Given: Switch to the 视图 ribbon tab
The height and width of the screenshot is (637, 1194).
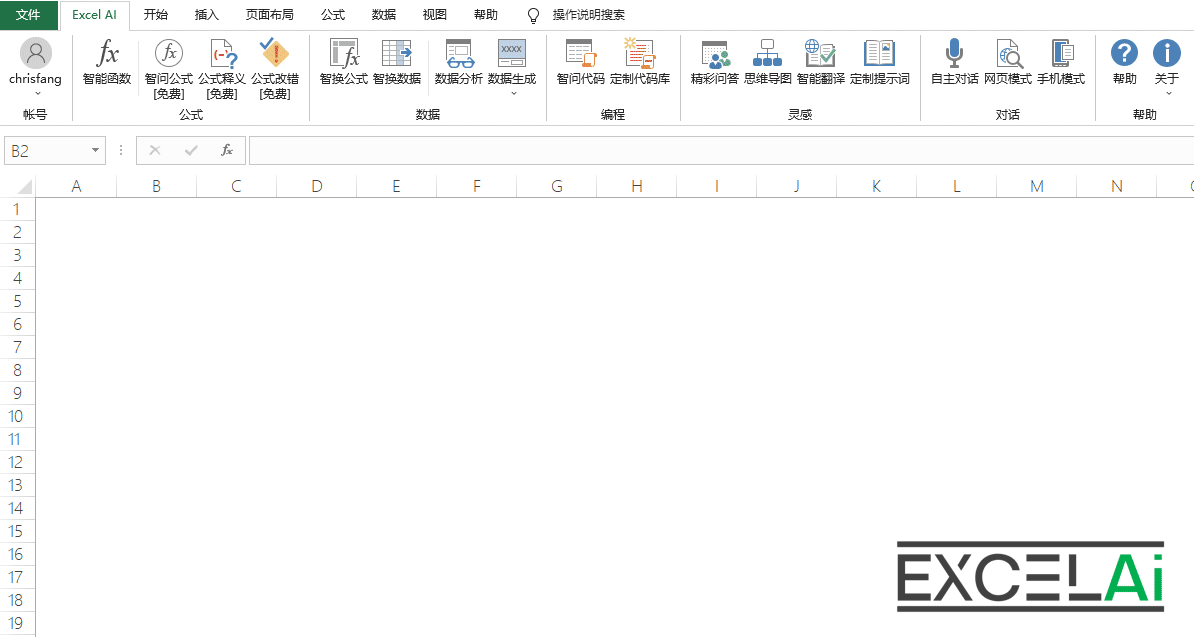Looking at the screenshot, I should click(x=435, y=14).
